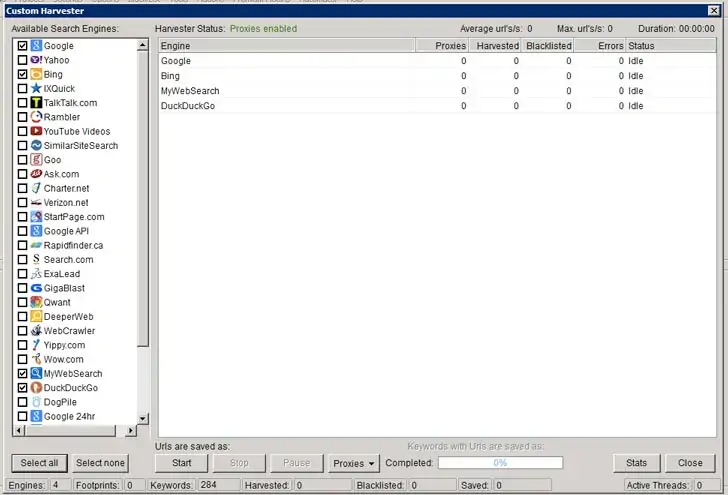Viewport: 728px width, 495px height.
Task: Click the Google search engine icon
Action: [x=36, y=46]
